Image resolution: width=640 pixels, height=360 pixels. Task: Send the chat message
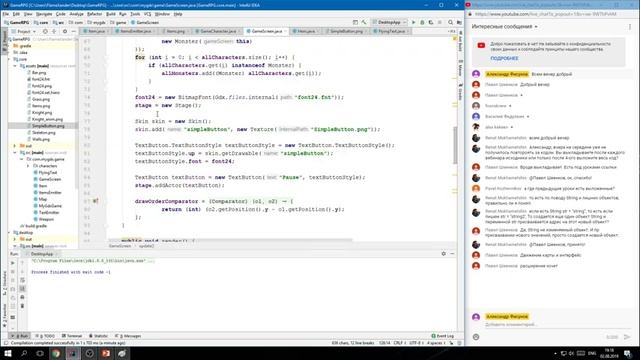coord(627,337)
